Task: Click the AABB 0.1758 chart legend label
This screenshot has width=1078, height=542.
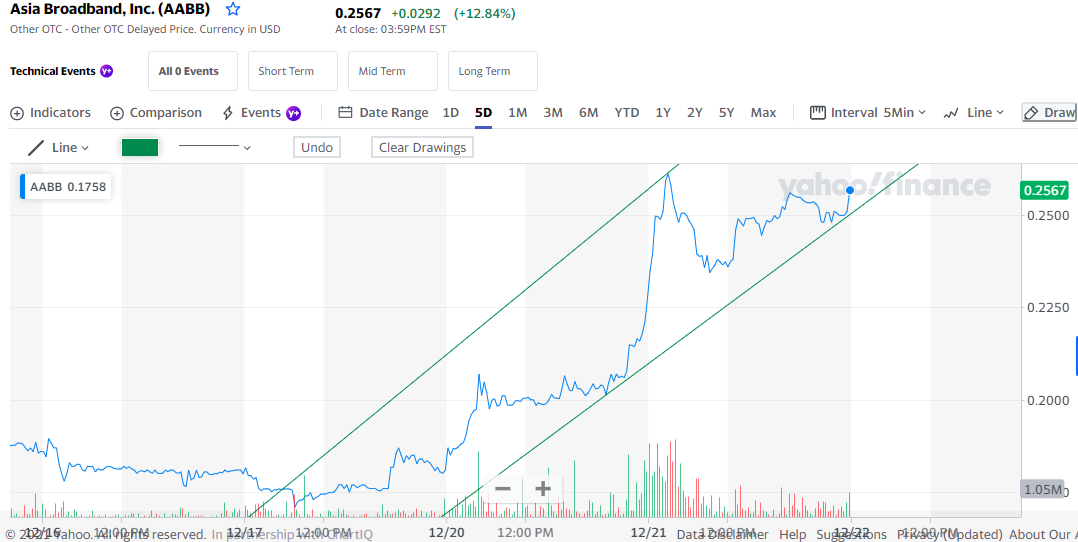Action: click(x=66, y=186)
